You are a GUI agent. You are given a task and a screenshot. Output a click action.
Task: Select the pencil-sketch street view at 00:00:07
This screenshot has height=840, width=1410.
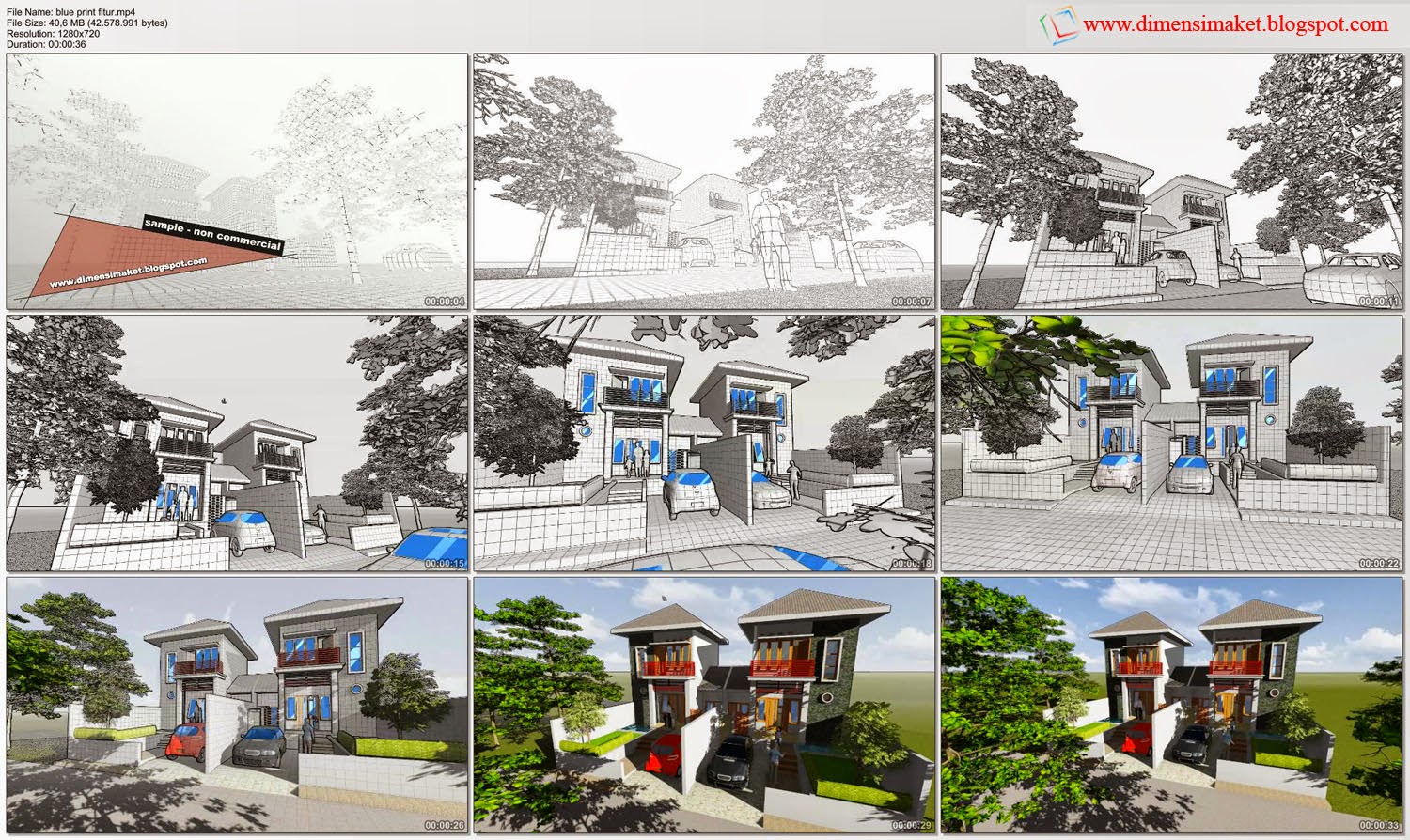tap(700, 179)
